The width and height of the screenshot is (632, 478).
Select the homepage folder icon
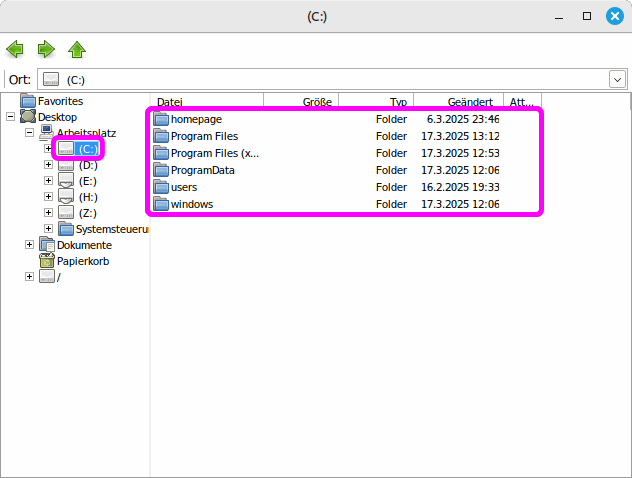[x=161, y=119]
